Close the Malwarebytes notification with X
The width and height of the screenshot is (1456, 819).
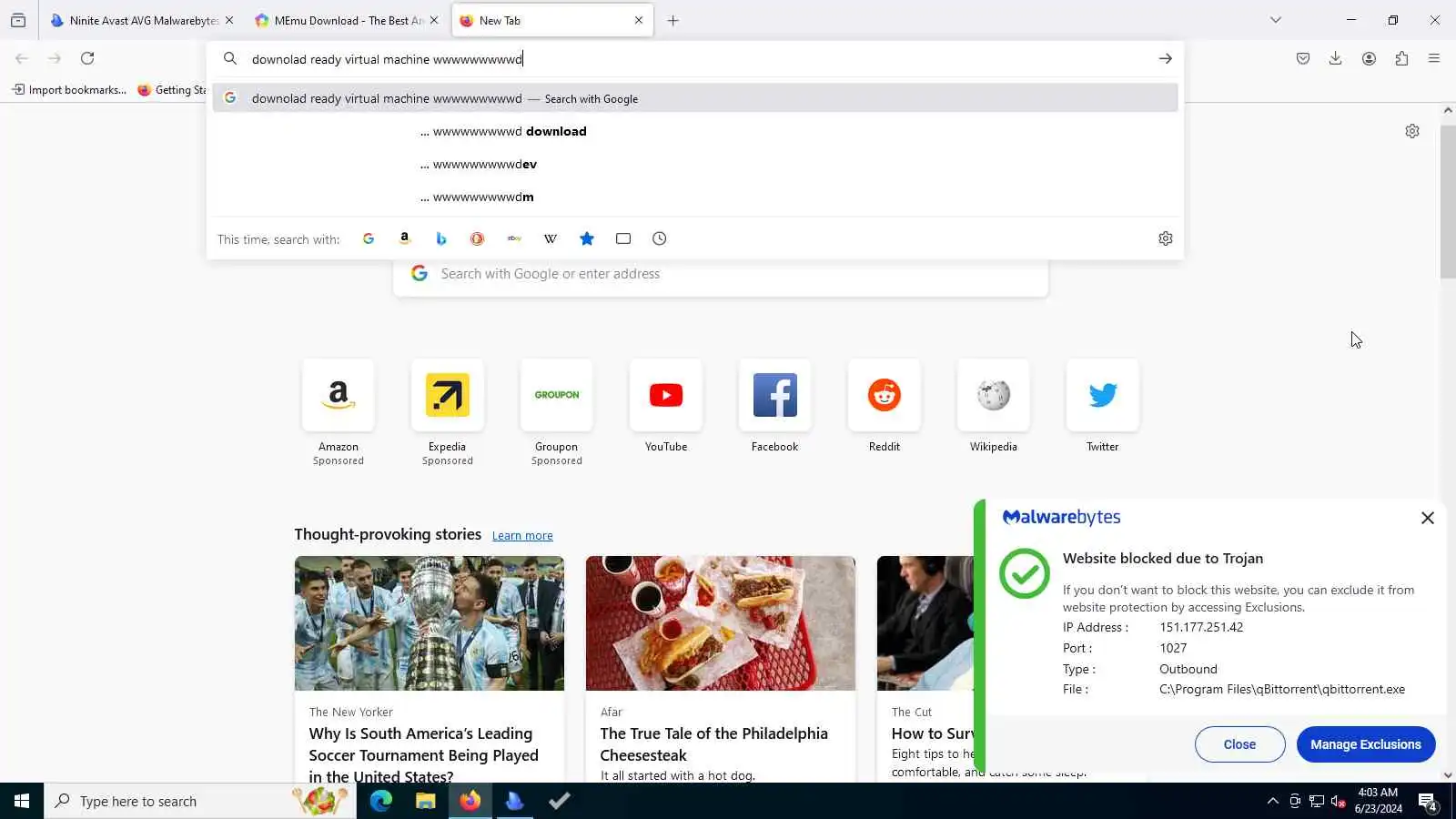pyautogui.click(x=1428, y=518)
